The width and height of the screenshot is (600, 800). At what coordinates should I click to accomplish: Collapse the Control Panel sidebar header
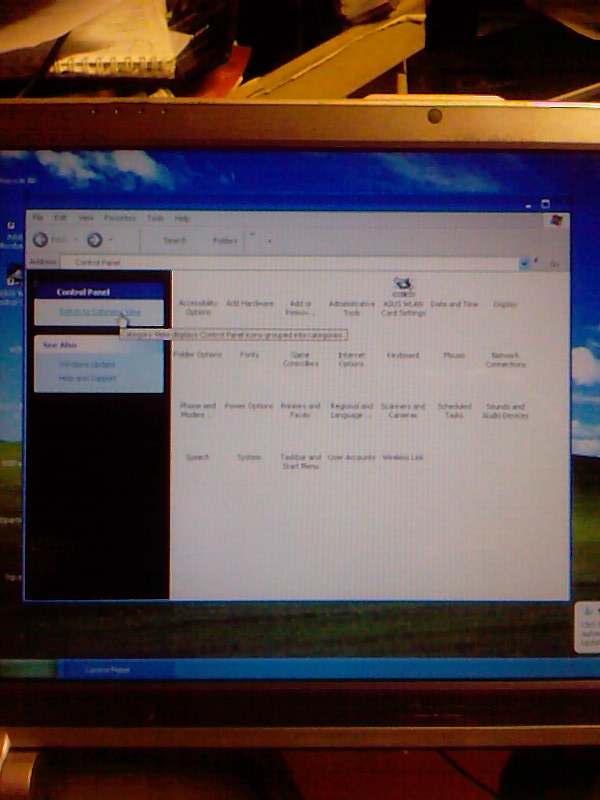click(x=99, y=292)
